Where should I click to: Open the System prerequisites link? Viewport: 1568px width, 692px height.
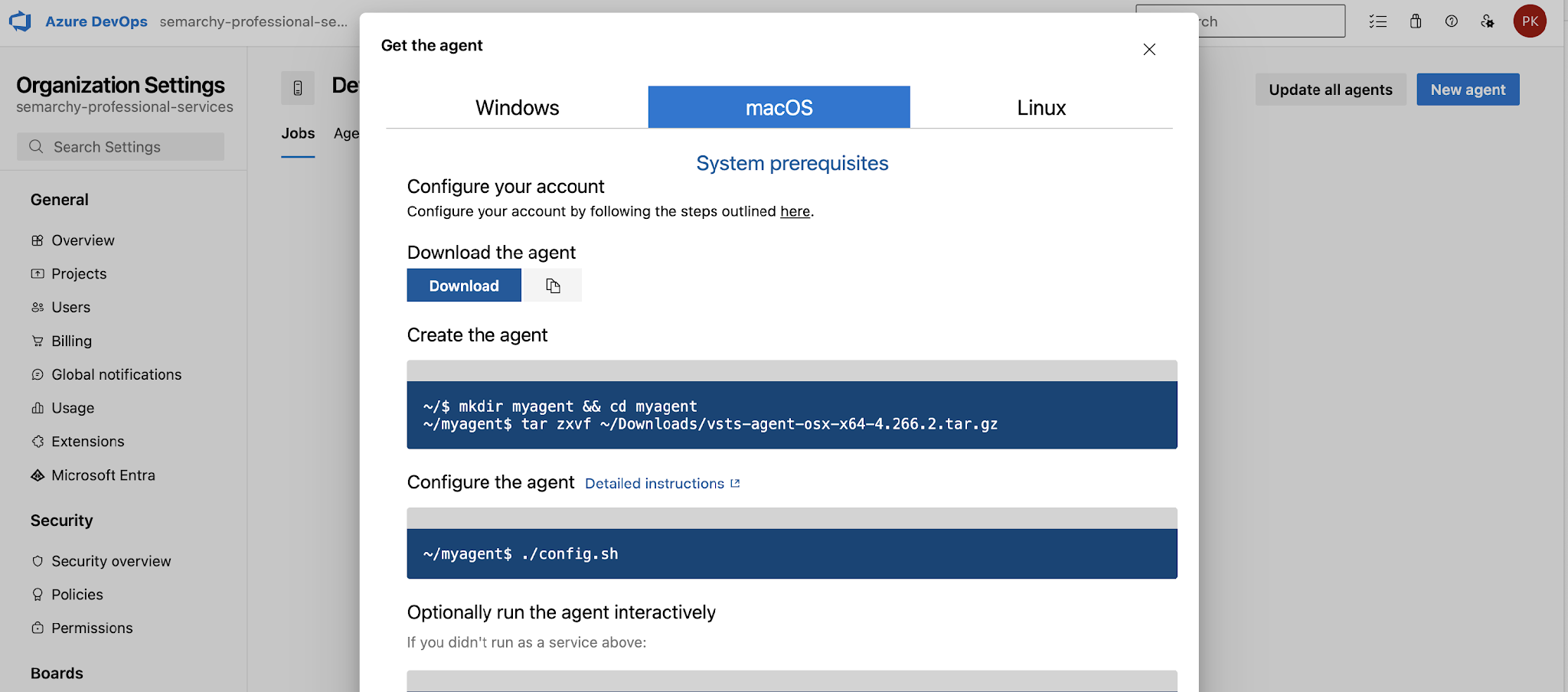click(x=792, y=163)
